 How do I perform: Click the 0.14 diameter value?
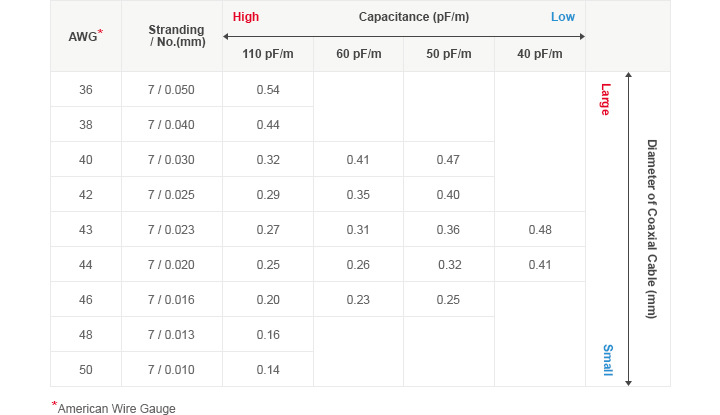click(268, 370)
